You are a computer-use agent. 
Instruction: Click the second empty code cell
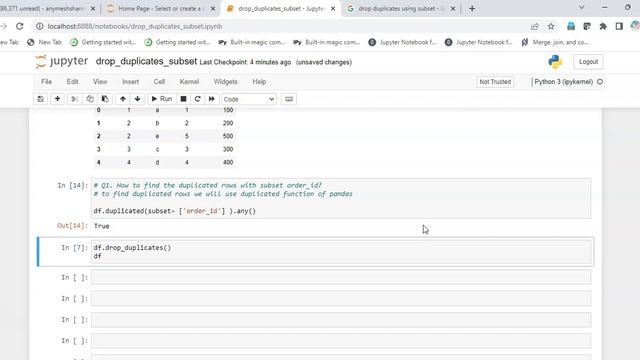point(341,298)
